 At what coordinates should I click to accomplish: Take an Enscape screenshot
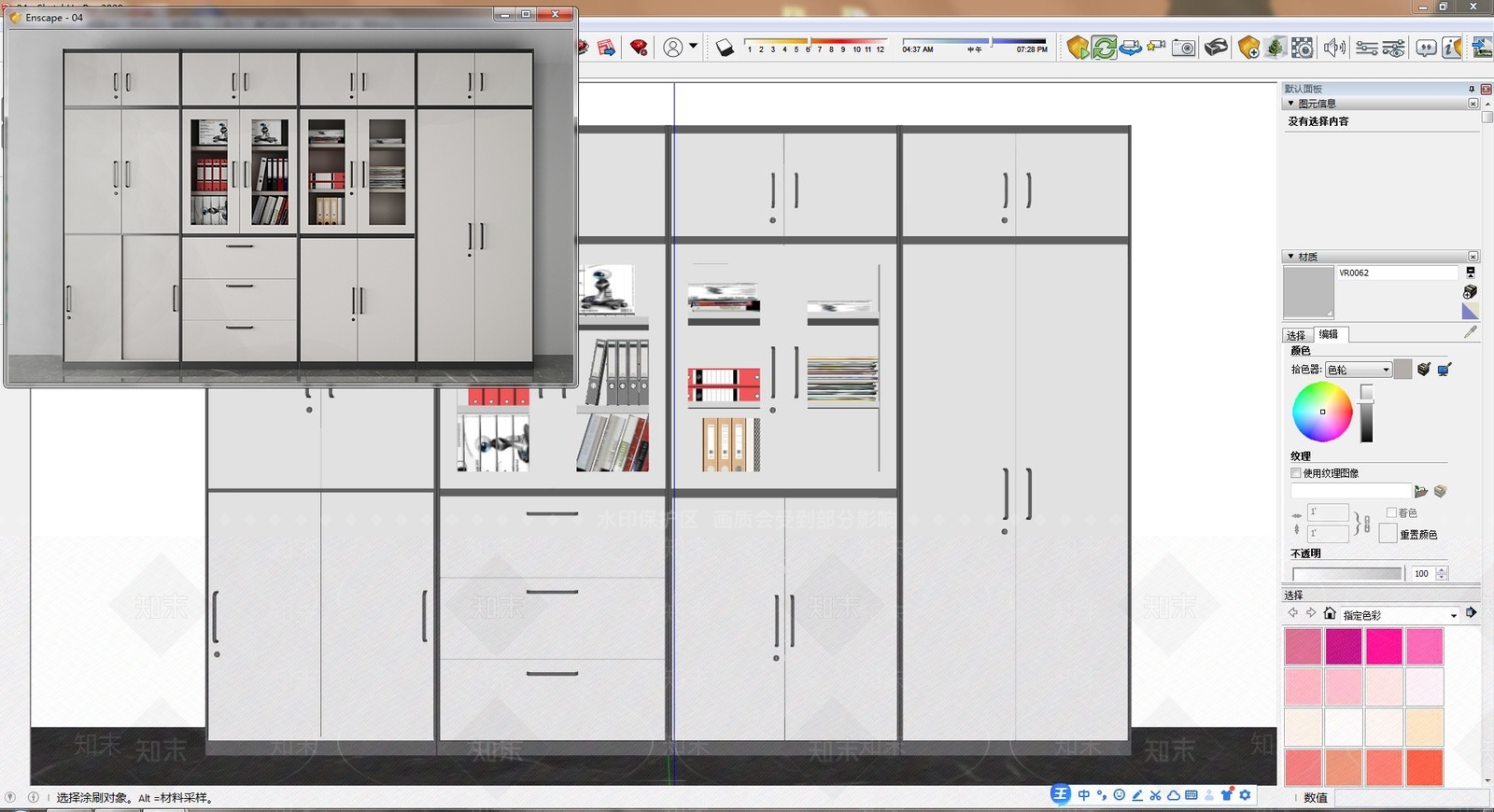pos(1184,47)
